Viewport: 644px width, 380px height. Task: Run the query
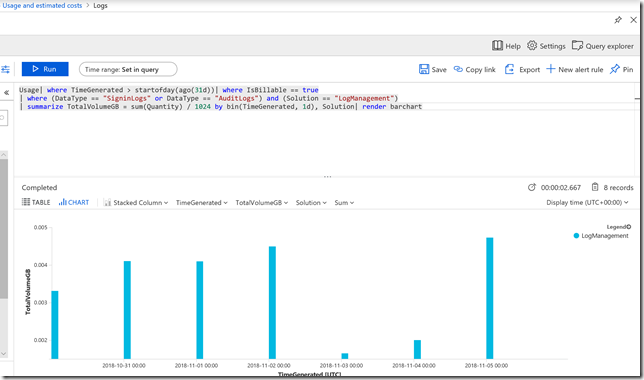tap(45, 69)
